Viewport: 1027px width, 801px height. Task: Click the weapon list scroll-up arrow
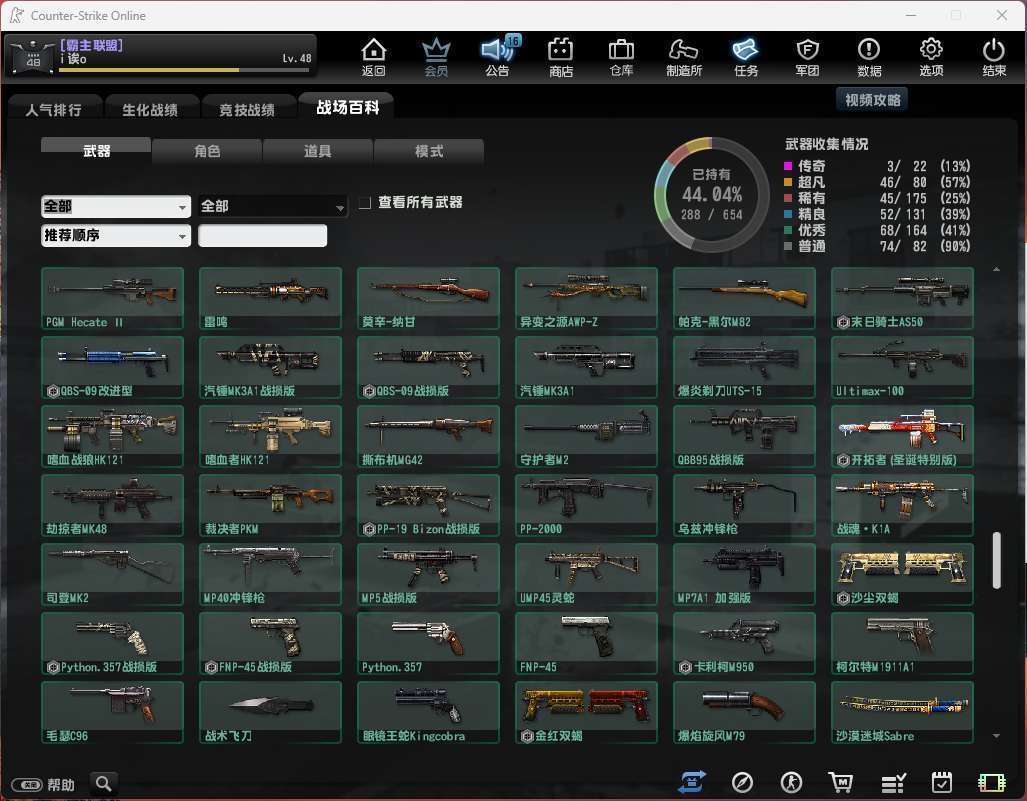tap(997, 269)
